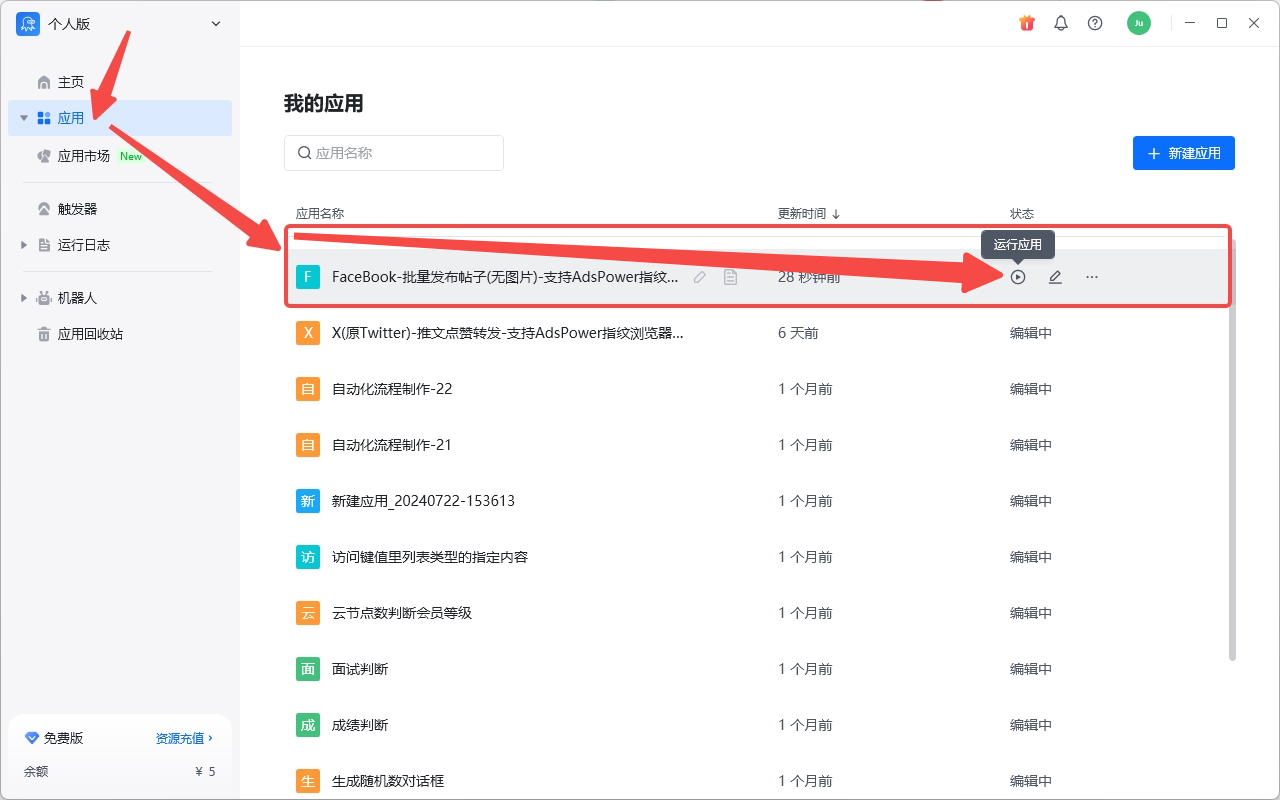Click 编辑中 status of 面试判断 row
Viewport: 1280px width, 800px height.
(x=1031, y=669)
